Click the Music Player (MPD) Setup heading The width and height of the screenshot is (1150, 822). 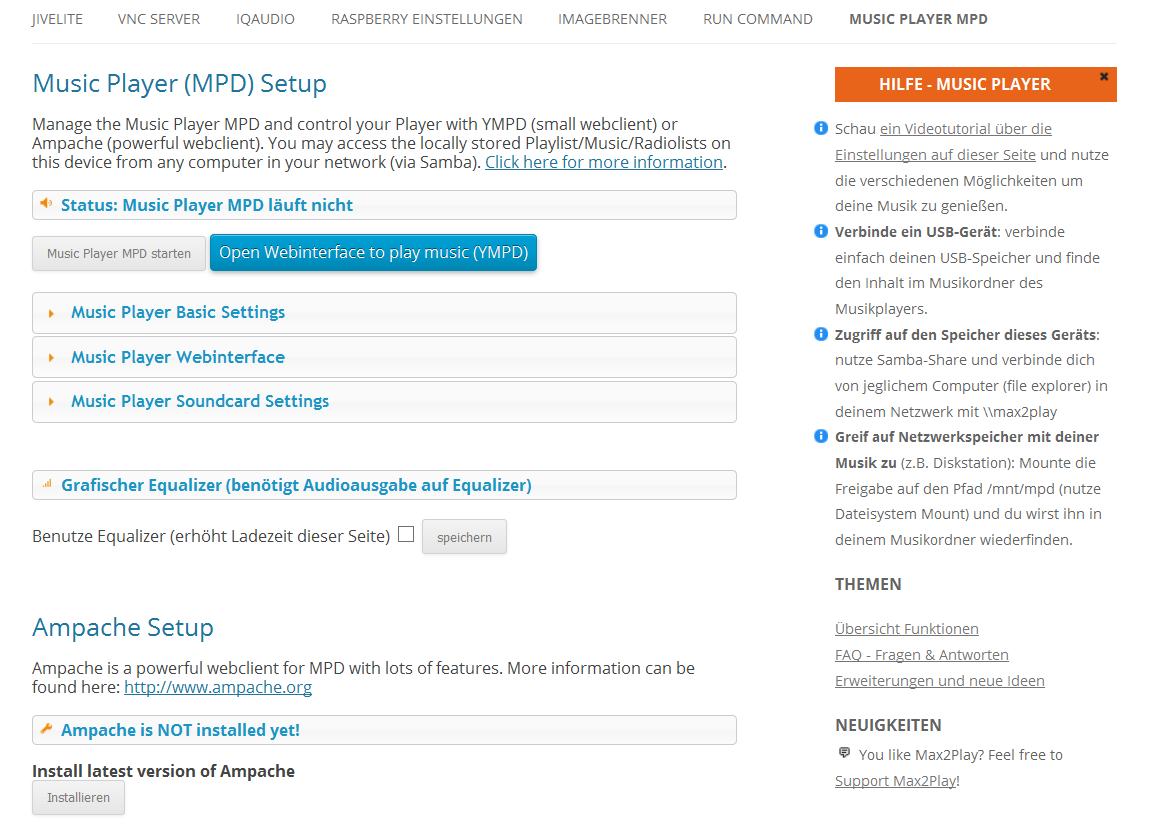coord(180,84)
